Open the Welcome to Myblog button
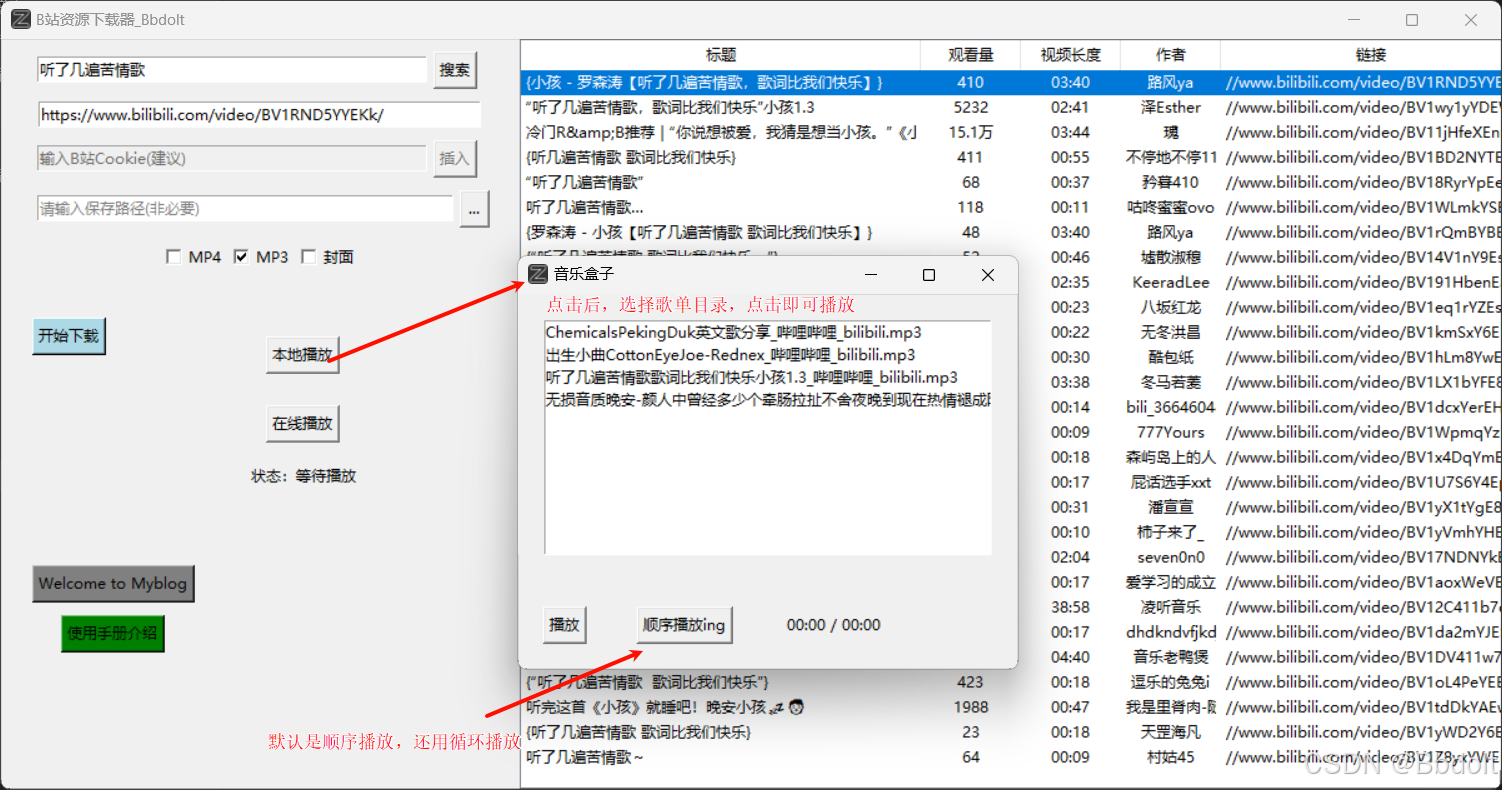The width and height of the screenshot is (1502, 790). 113,583
